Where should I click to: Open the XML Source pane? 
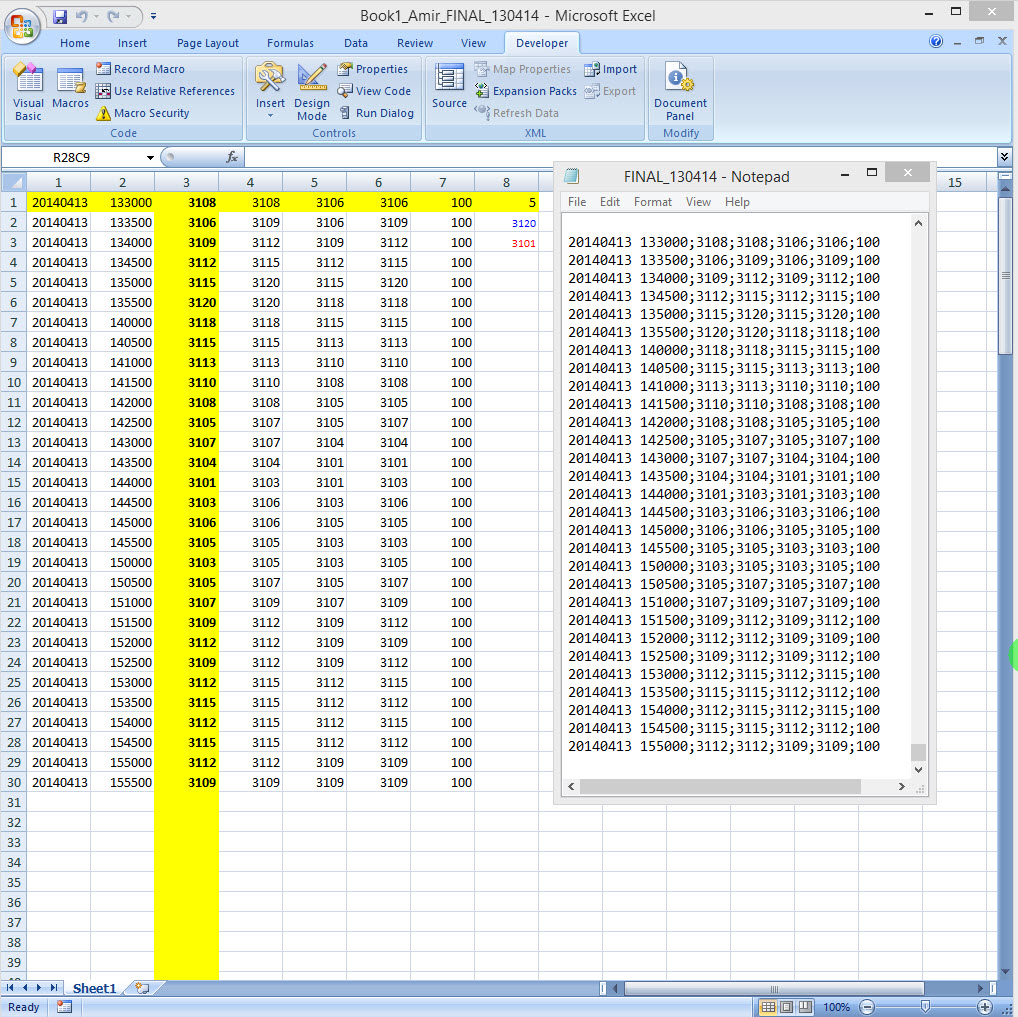449,86
